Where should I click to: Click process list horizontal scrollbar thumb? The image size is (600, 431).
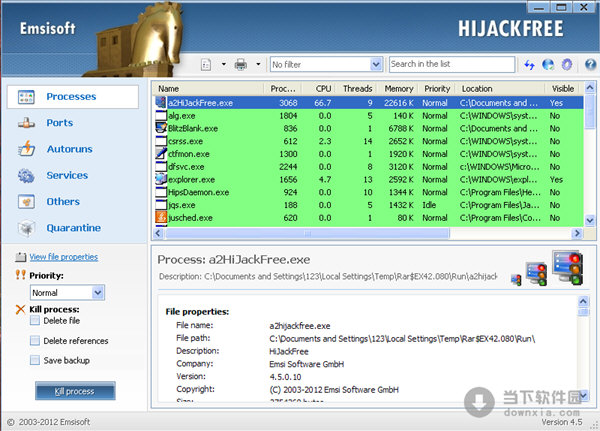(308, 233)
